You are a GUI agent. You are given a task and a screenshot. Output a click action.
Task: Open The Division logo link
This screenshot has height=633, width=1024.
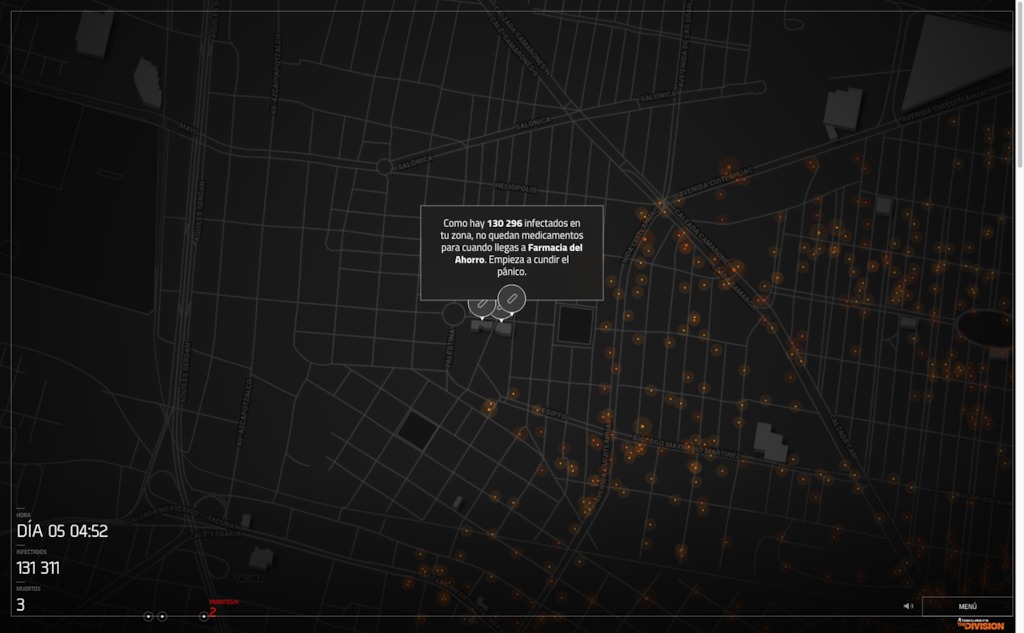coord(980,625)
